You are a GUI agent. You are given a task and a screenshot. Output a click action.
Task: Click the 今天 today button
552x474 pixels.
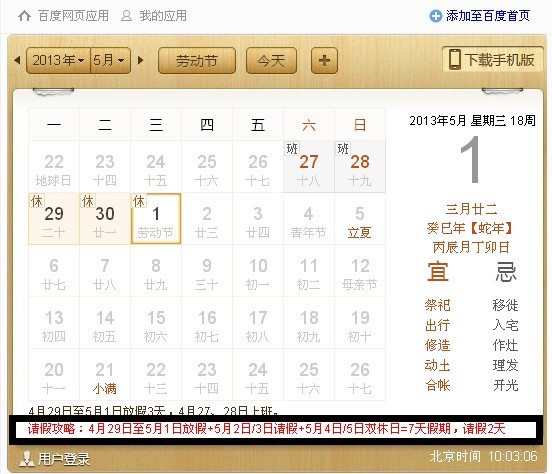coord(271,61)
